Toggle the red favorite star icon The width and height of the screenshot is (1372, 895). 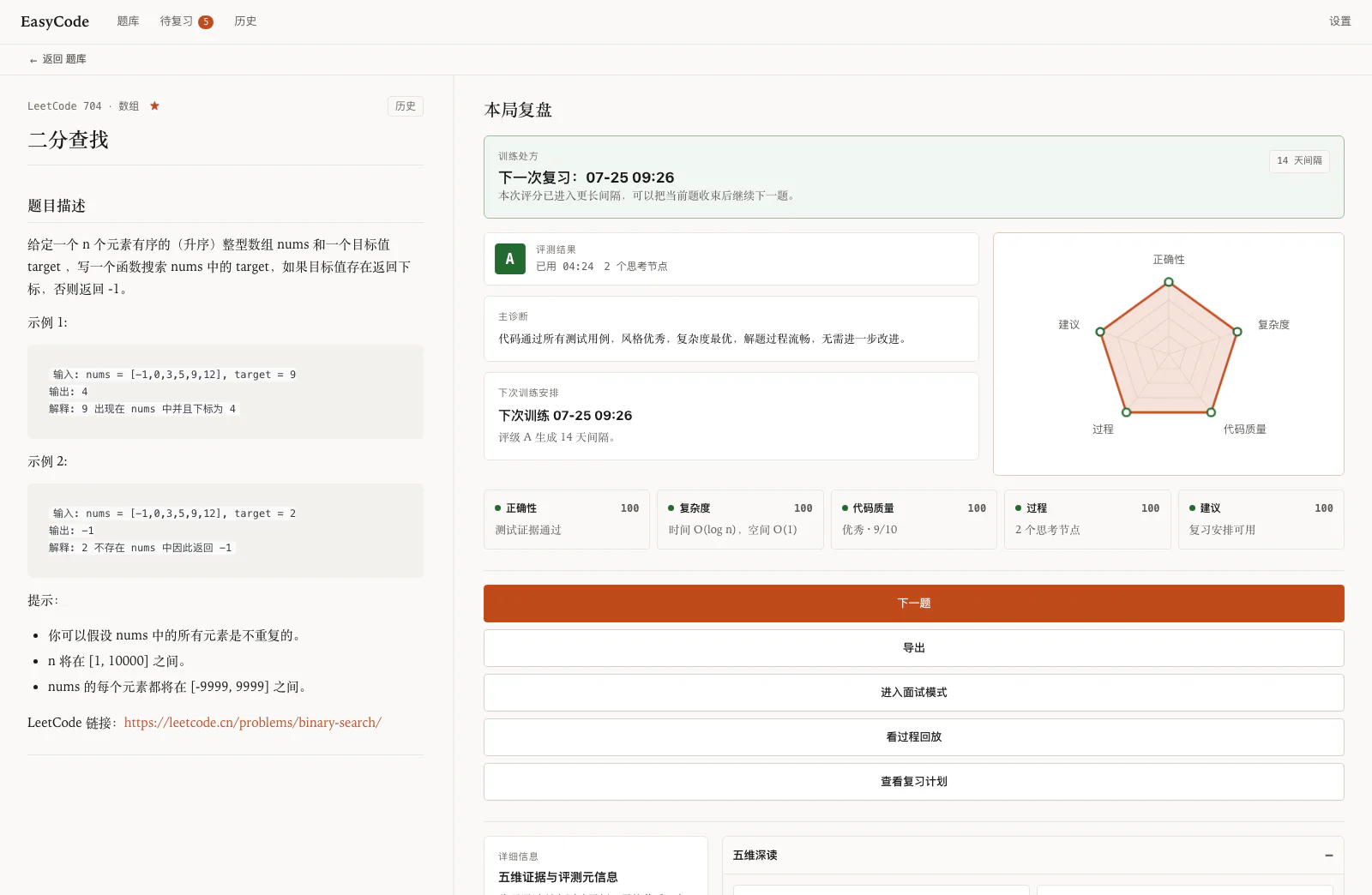154,106
